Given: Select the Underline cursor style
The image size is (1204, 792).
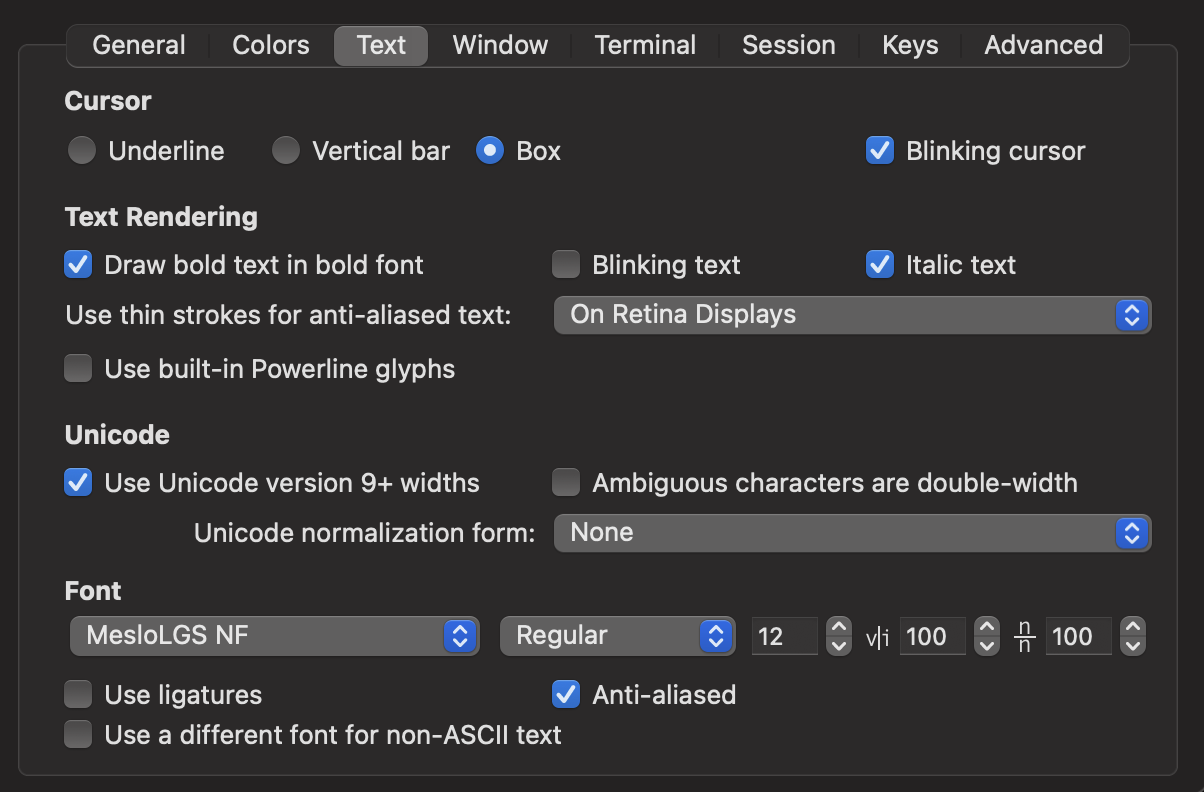Looking at the screenshot, I should pyautogui.click(x=81, y=150).
